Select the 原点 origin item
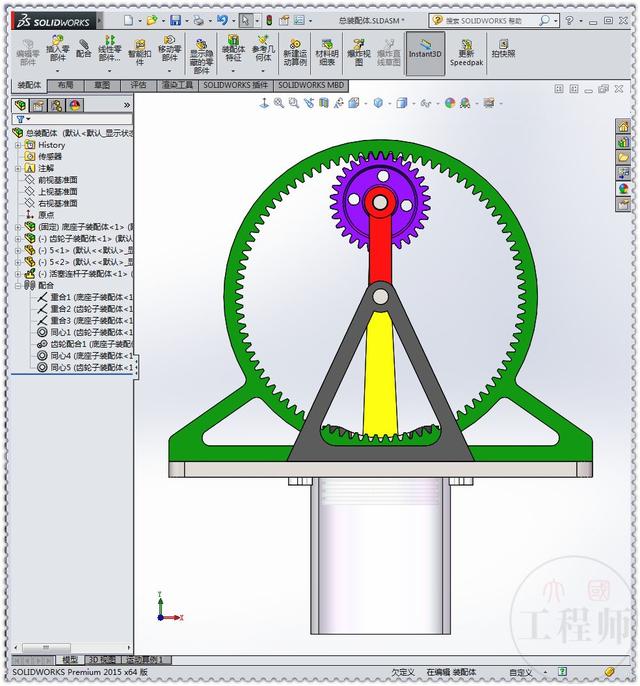640x686 pixels. click(x=46, y=215)
